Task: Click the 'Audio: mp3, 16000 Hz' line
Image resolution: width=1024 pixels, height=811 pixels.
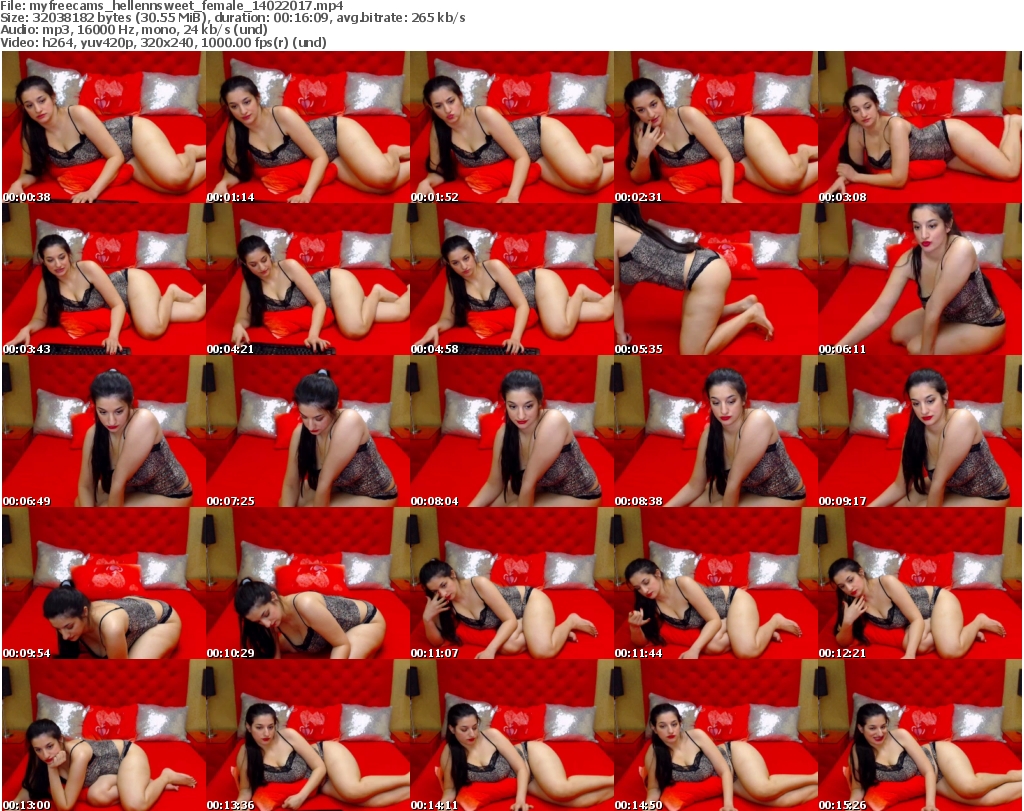Action: (134, 30)
